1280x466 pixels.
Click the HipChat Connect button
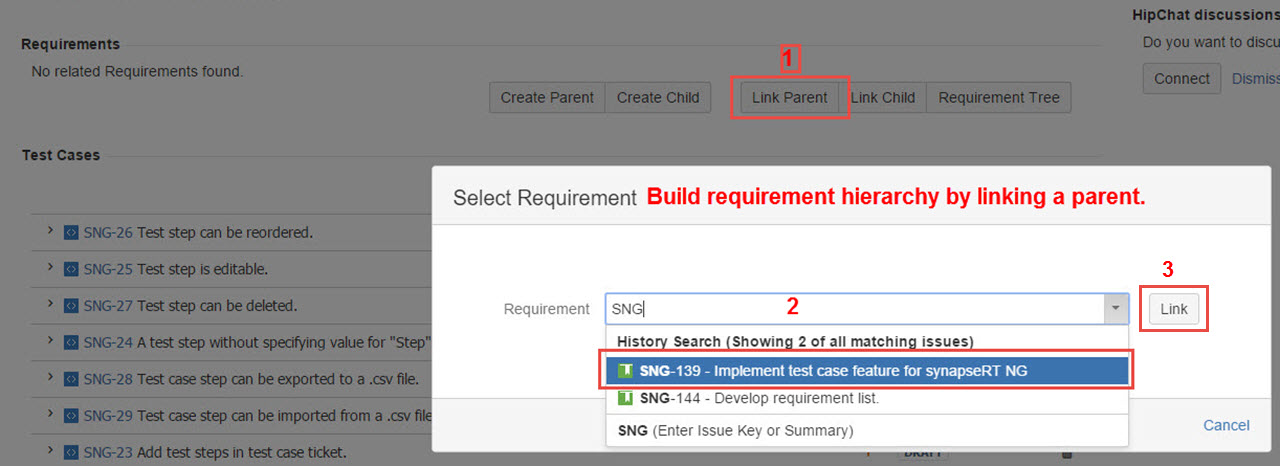(1181, 79)
